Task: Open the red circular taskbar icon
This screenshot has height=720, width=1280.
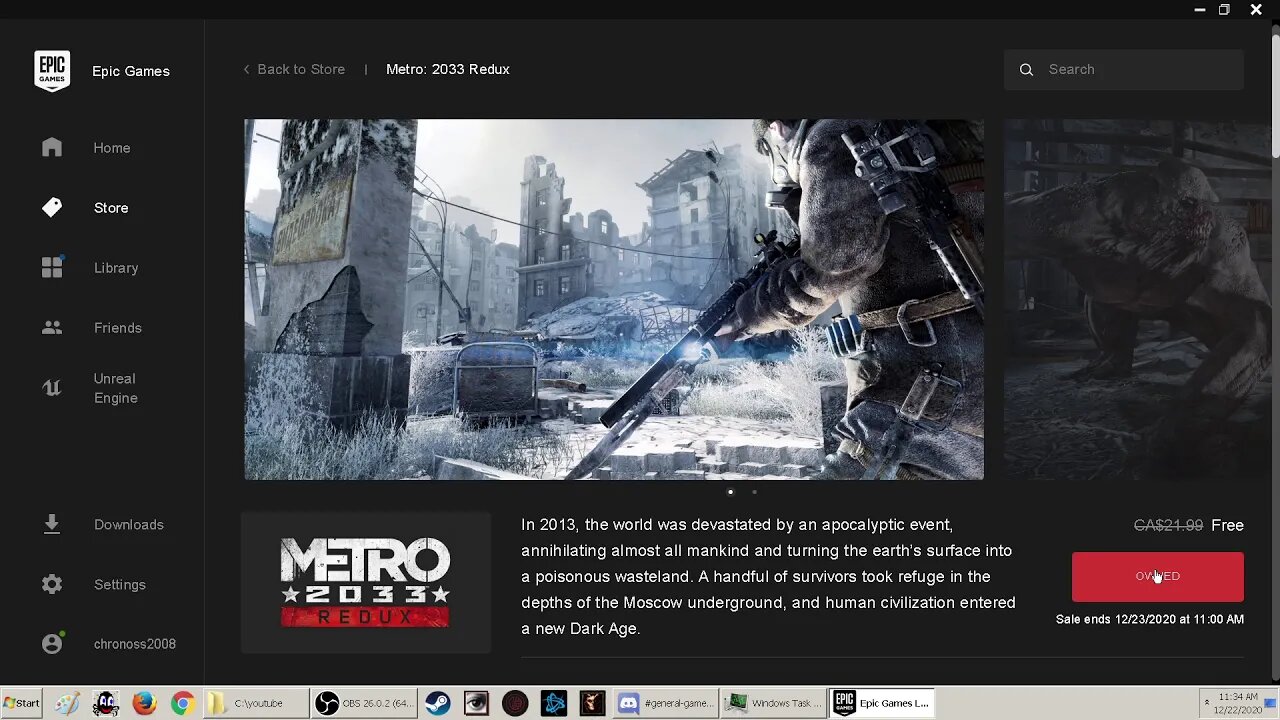Action: tap(515, 703)
